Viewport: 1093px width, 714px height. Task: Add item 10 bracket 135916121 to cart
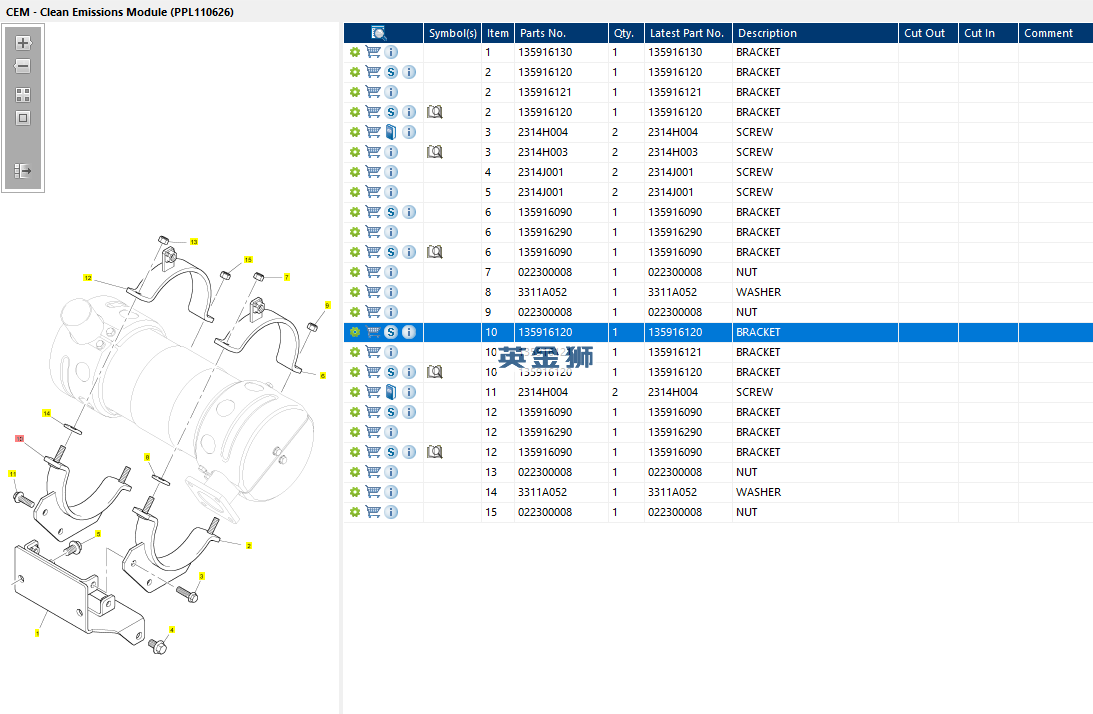373,352
